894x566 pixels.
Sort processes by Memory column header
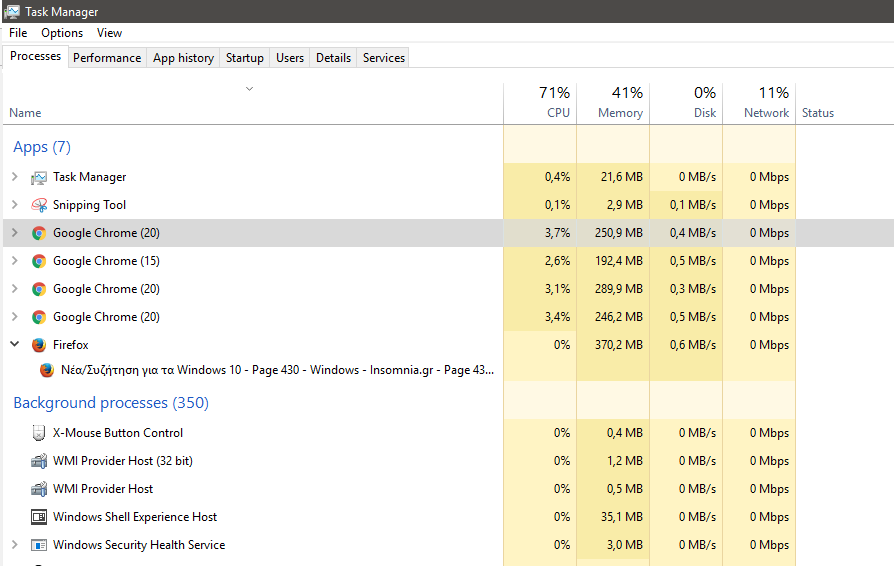613,104
